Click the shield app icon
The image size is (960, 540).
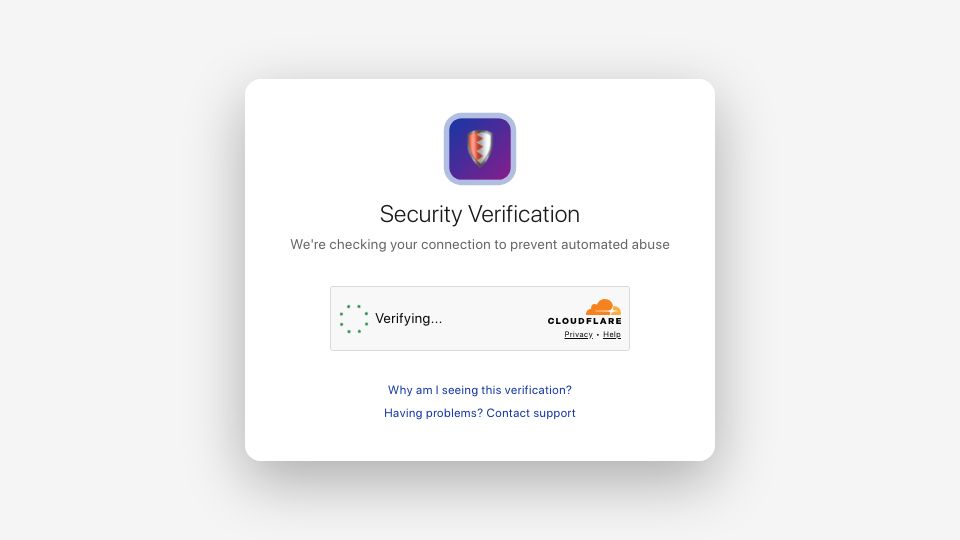[479, 149]
